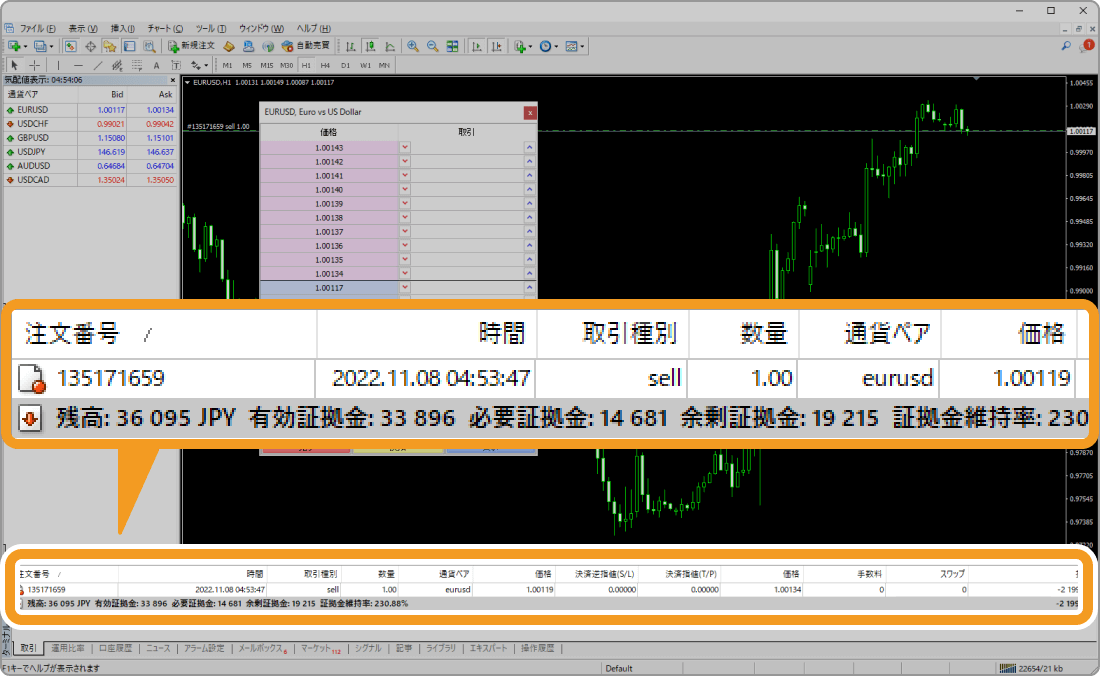This screenshot has height=676, width=1100.
Task: Click sell down-arrow at price 1.00117
Action: [x=405, y=288]
